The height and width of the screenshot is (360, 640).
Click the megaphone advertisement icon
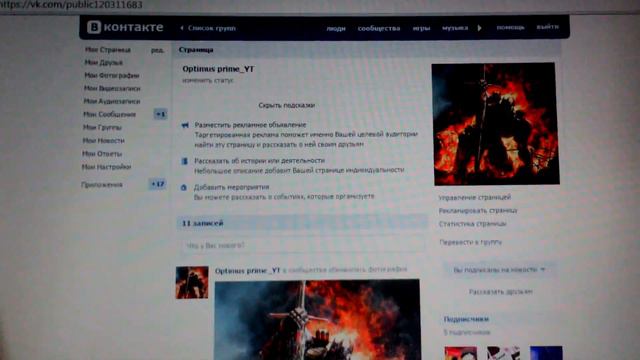185,125
